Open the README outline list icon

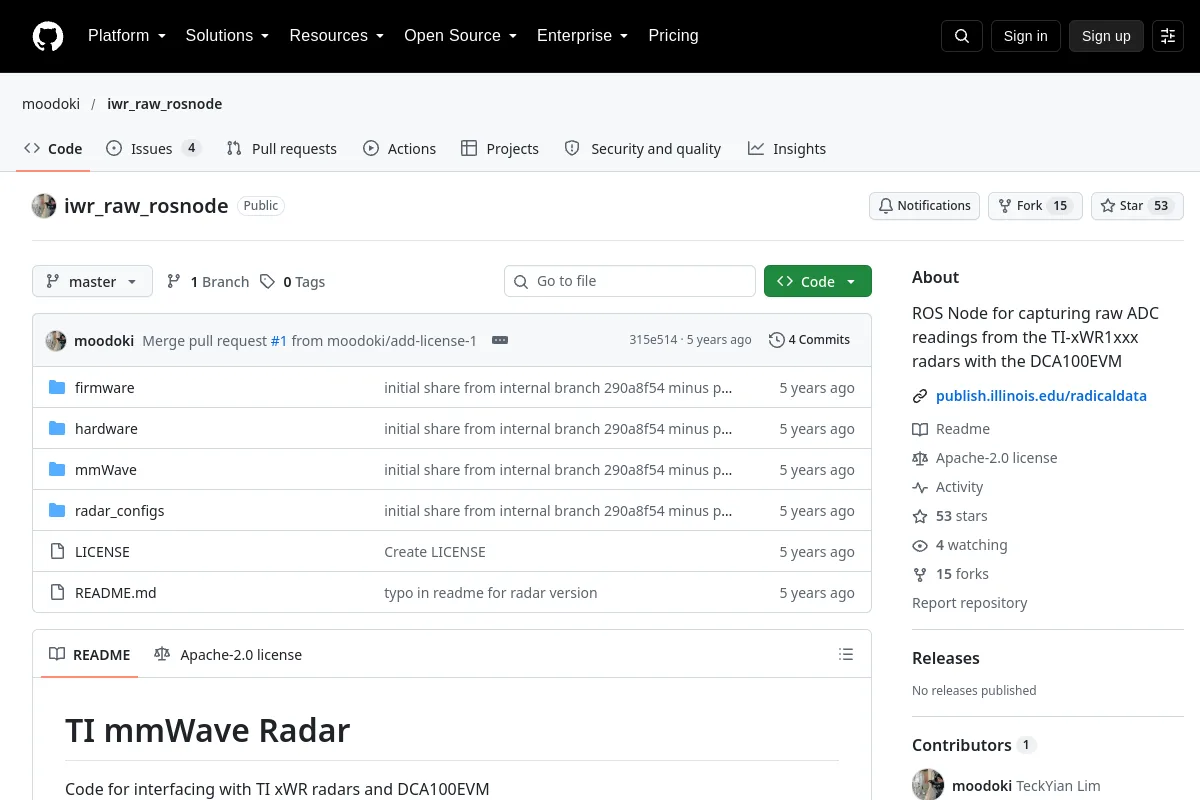(x=846, y=655)
